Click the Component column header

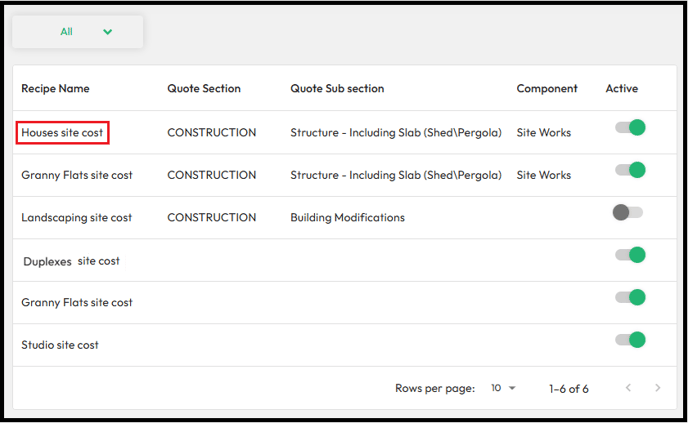click(547, 89)
